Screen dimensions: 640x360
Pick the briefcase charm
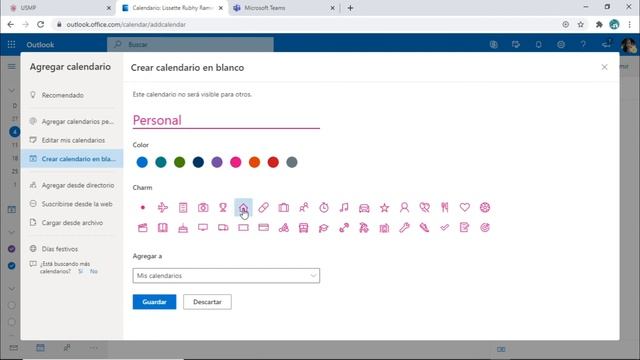click(x=283, y=207)
